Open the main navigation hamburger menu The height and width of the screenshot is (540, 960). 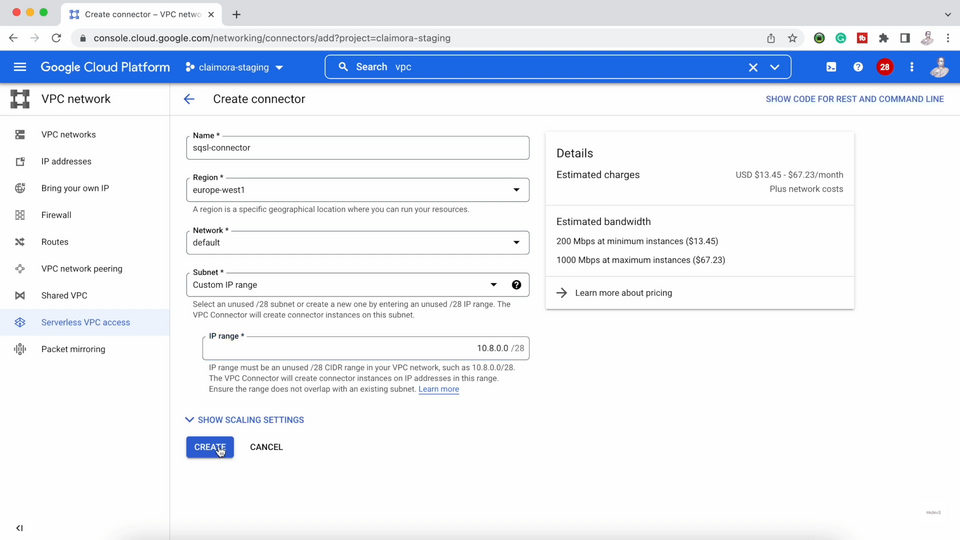tap(20, 67)
